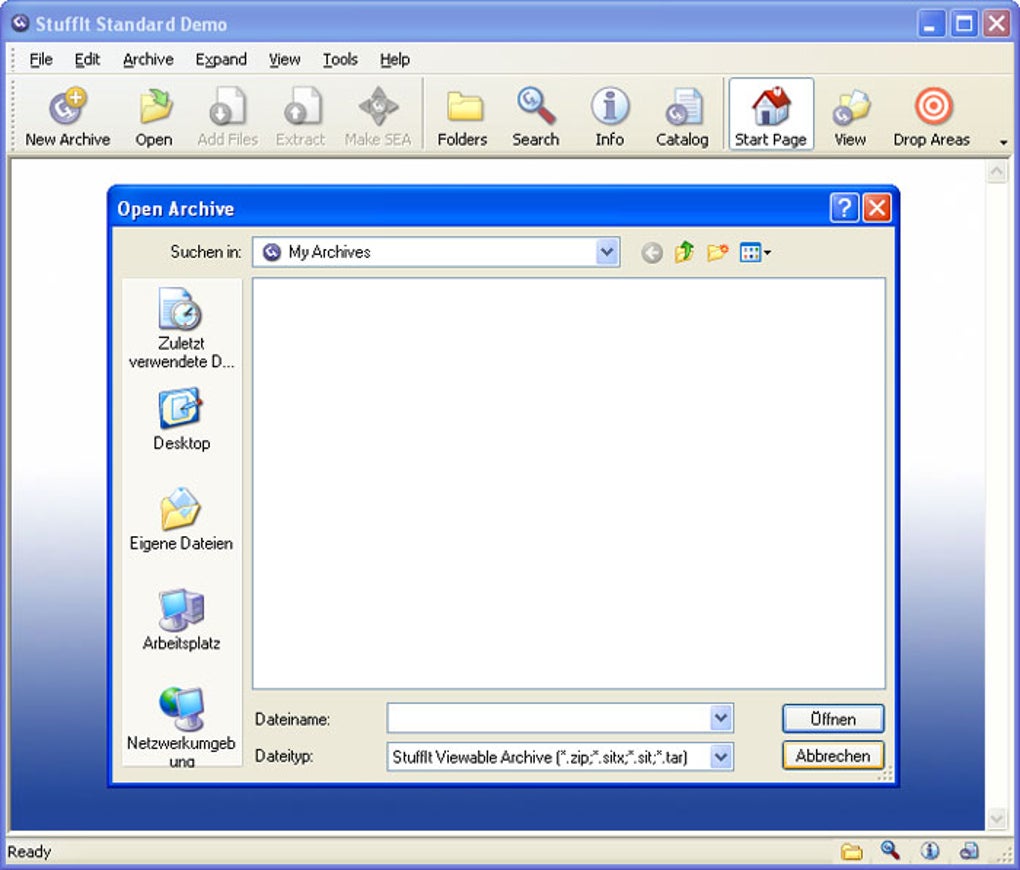Expand the 'Suchen in' My Archives dropdown

tap(607, 252)
